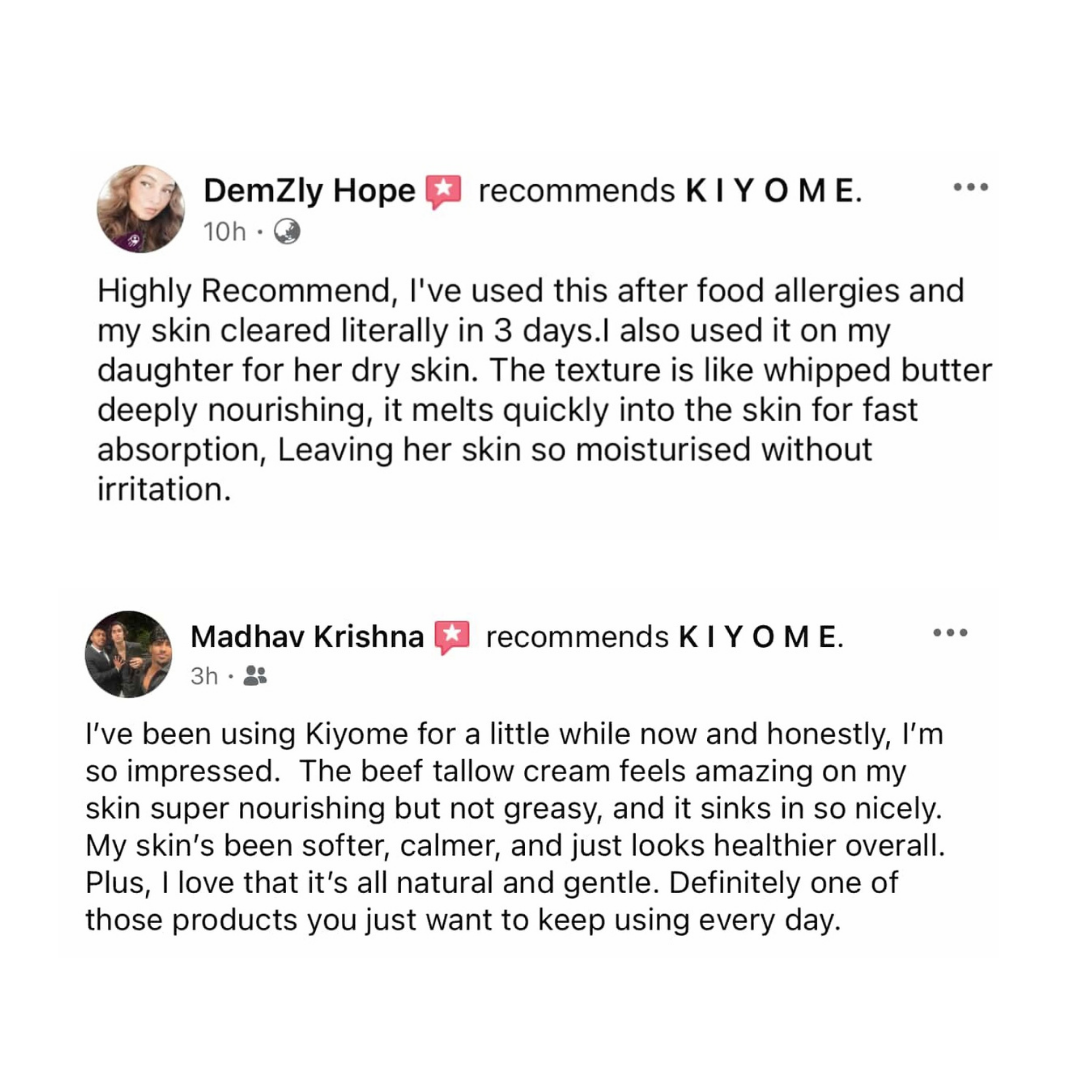Select the Highly Recommend review text
Screen dimensions: 1080x1080
pos(545,390)
